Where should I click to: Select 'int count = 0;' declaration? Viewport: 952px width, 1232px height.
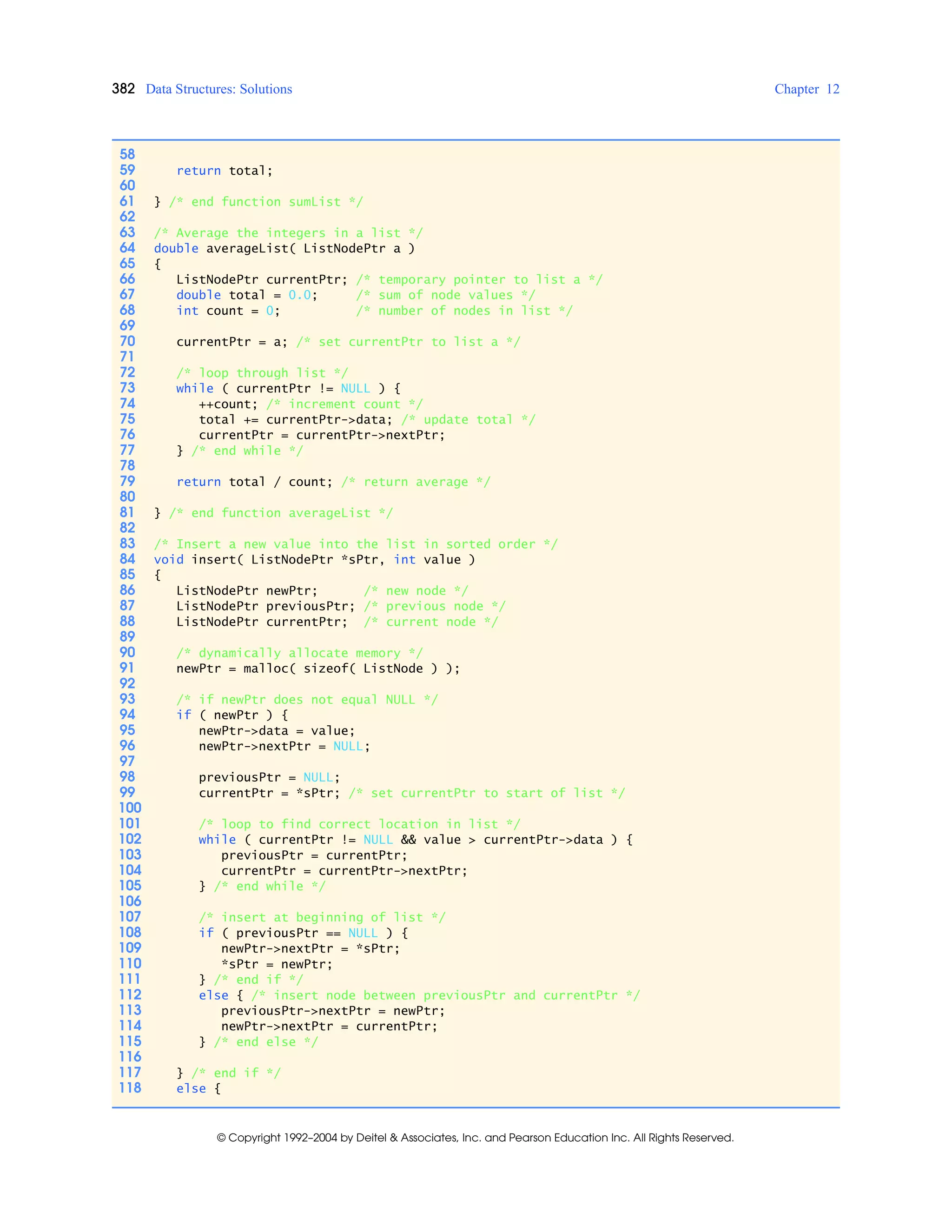228,311
